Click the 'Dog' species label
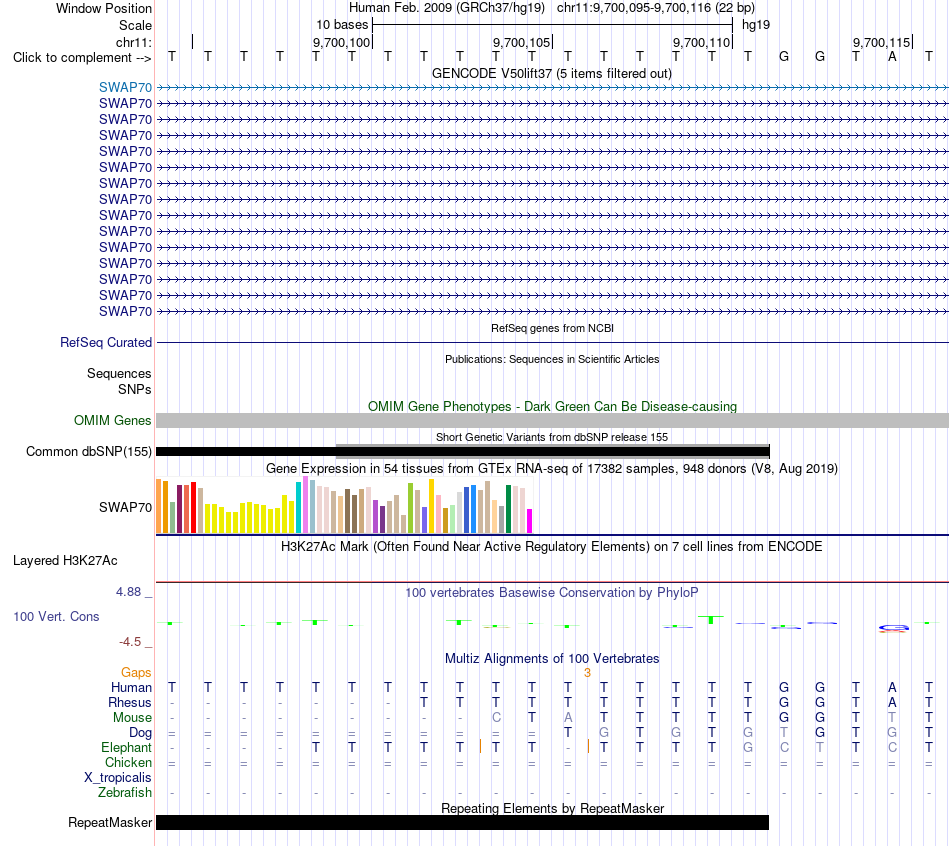The width and height of the screenshot is (950, 846). tap(140, 733)
